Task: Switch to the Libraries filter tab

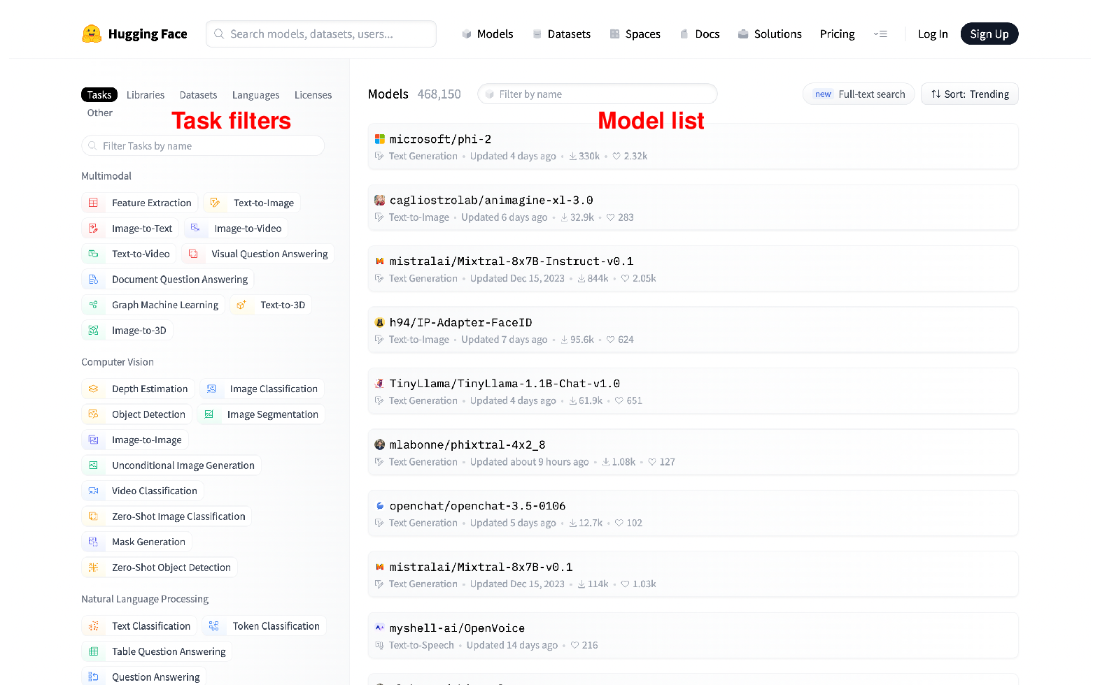Action: [145, 95]
